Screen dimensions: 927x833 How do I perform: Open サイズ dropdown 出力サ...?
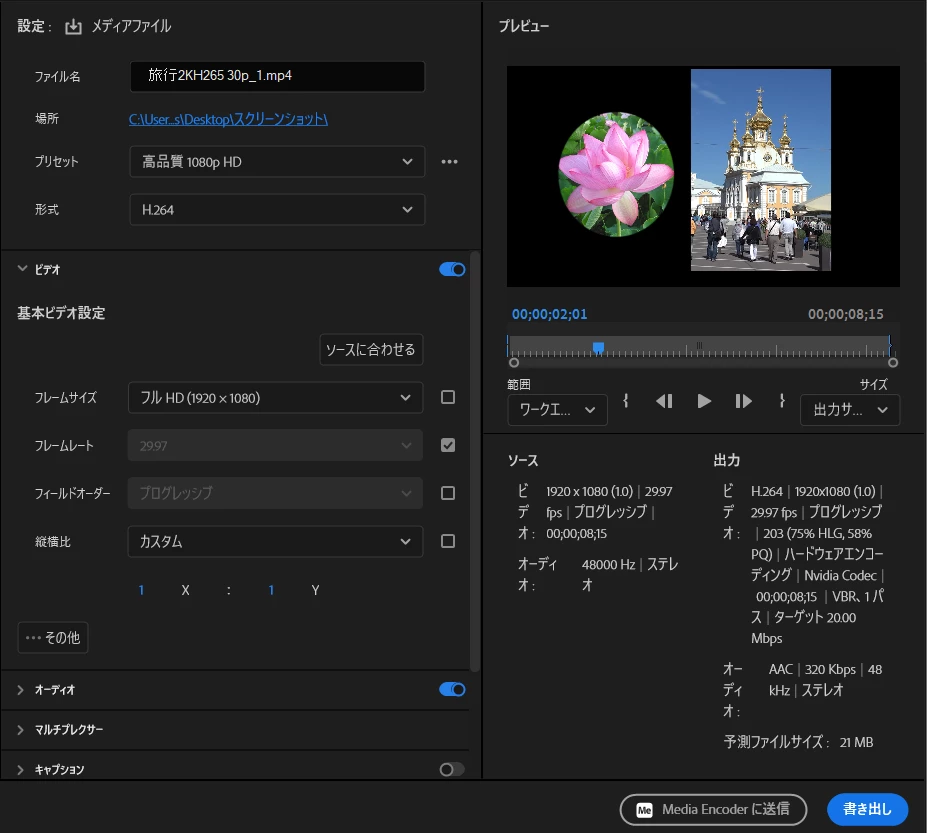(x=850, y=410)
